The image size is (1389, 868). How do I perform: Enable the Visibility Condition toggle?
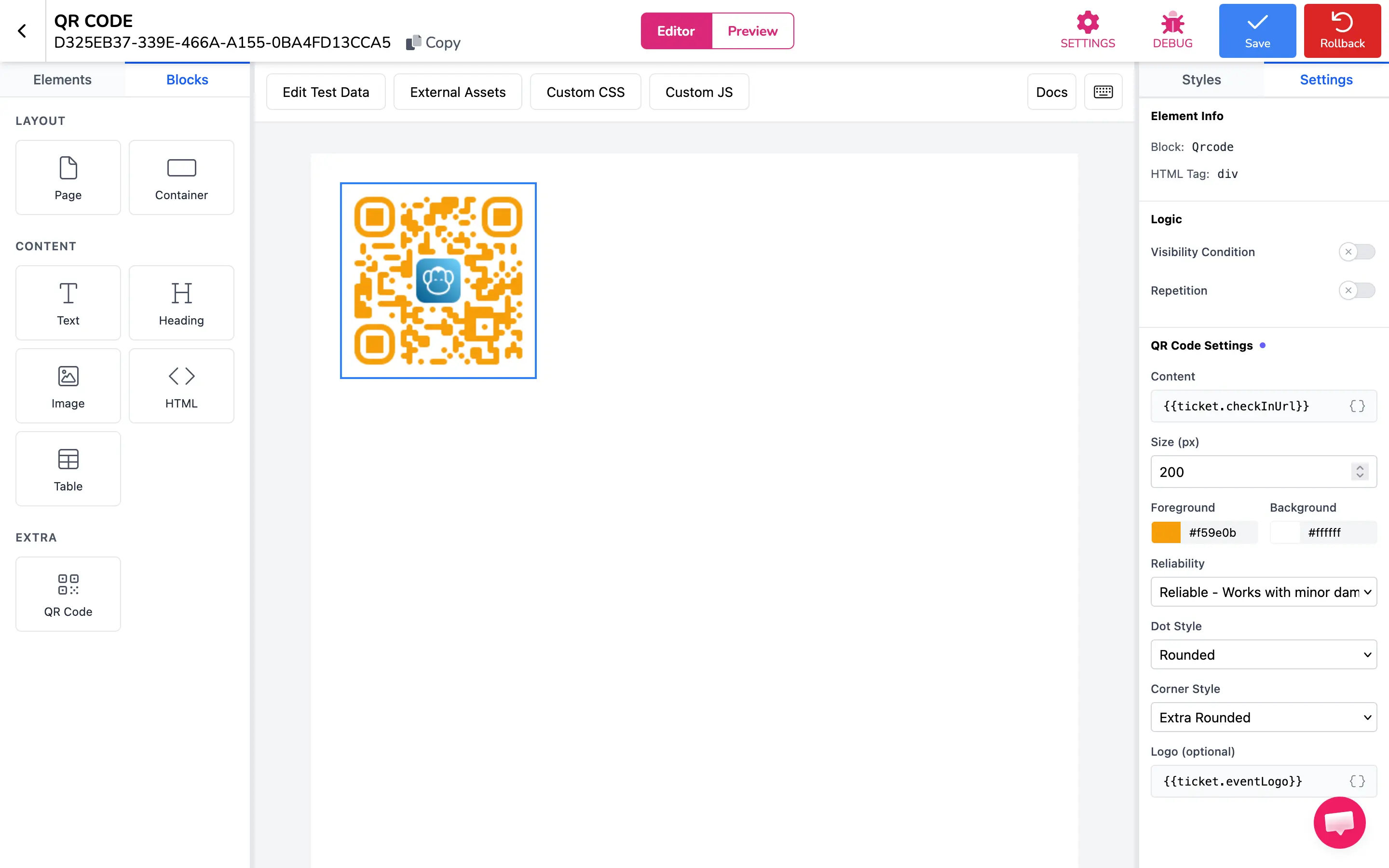pyautogui.click(x=1357, y=251)
